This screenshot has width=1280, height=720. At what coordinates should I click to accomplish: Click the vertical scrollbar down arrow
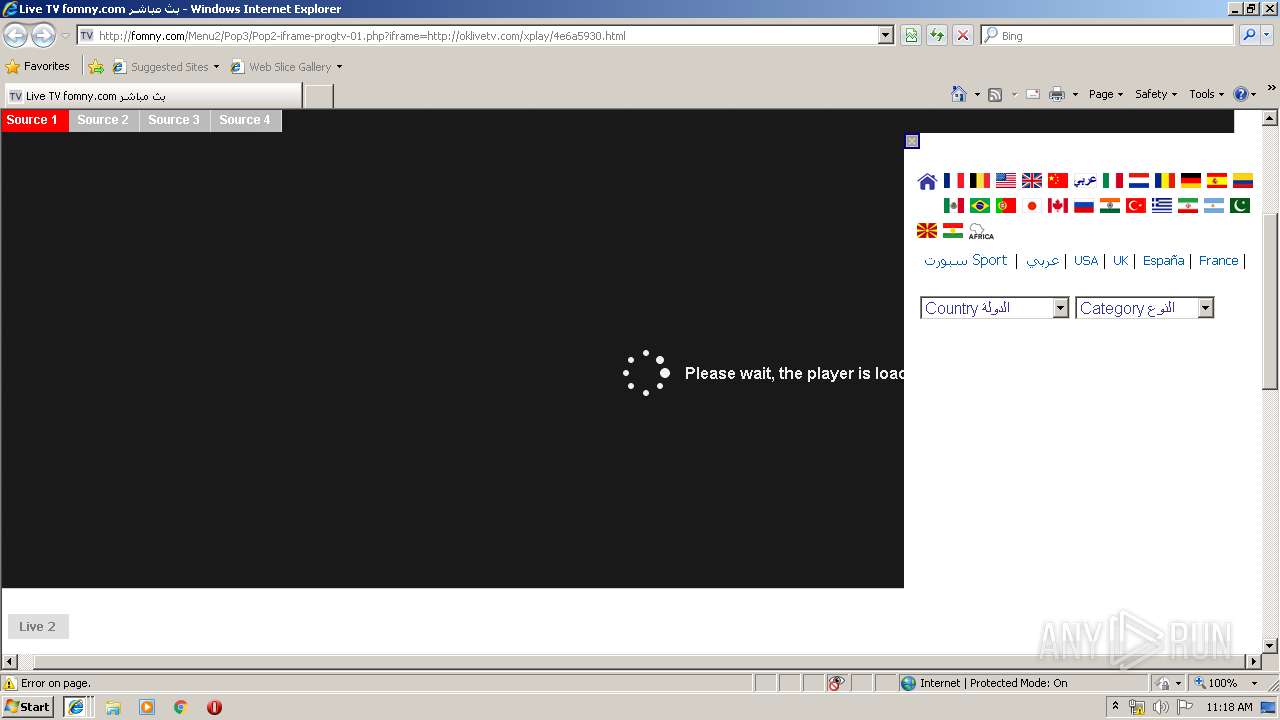click(x=1270, y=646)
